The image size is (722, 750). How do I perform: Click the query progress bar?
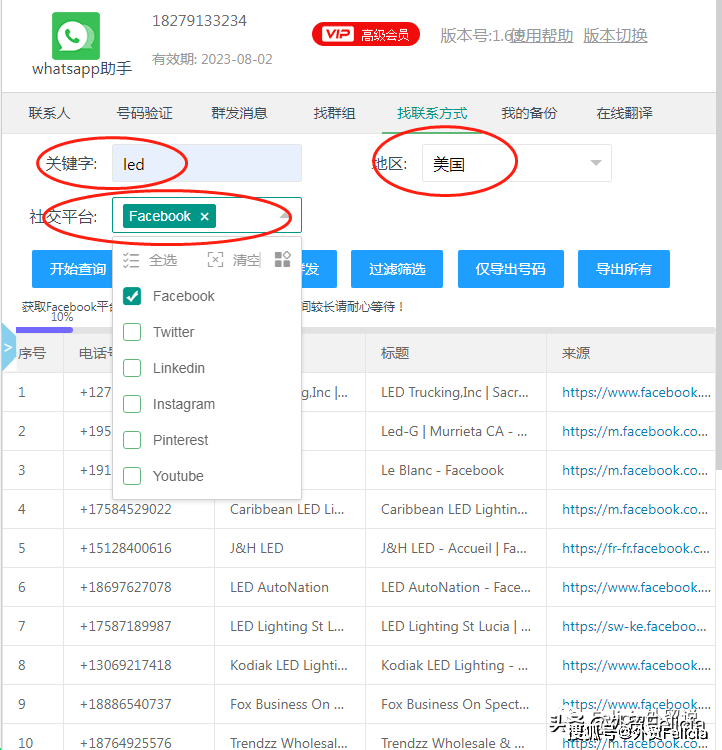pos(365,330)
